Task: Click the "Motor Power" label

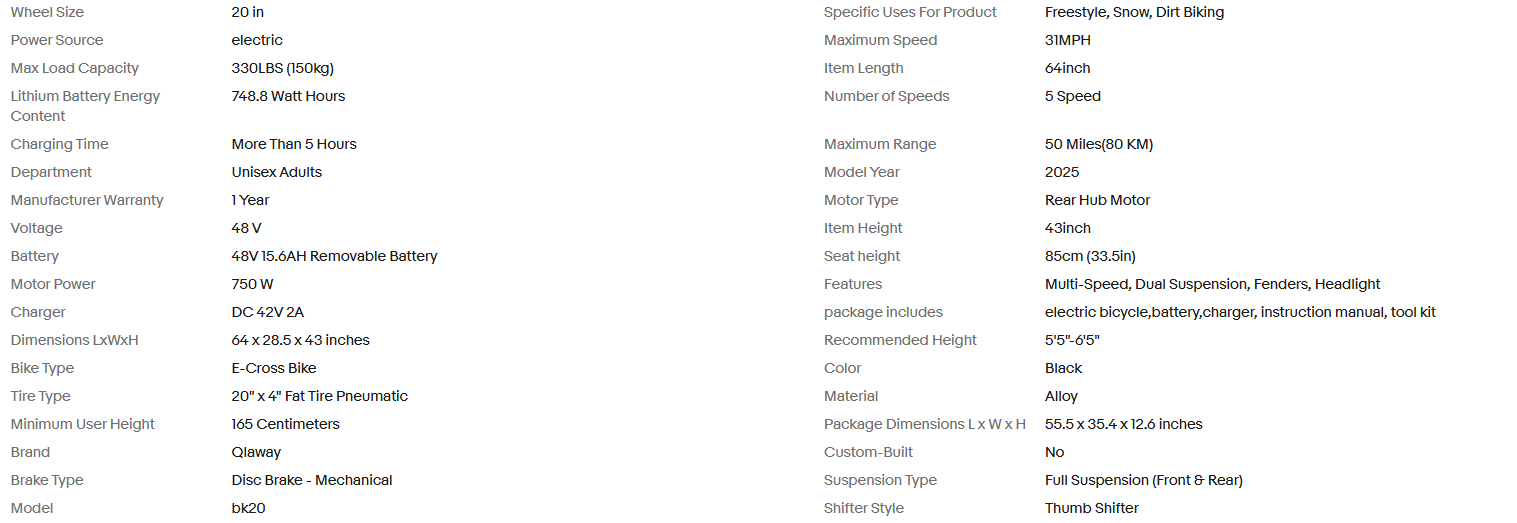Action: (54, 285)
